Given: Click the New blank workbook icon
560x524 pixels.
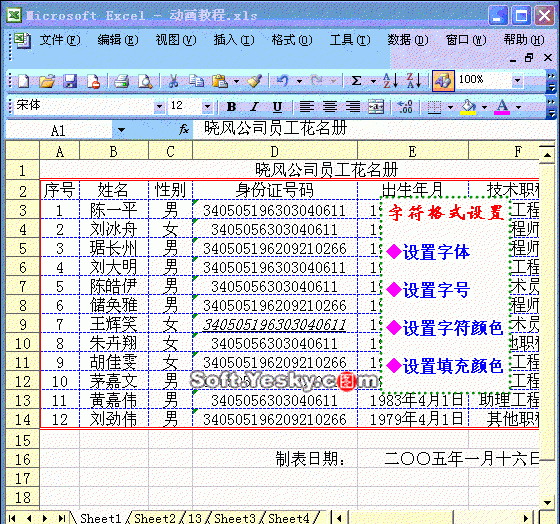Looking at the screenshot, I should (24, 81).
